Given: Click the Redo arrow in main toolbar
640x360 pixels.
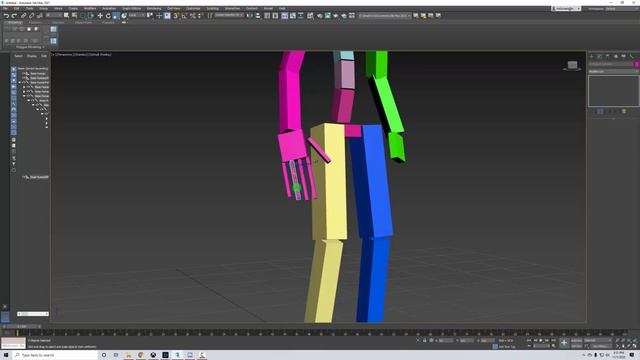Looking at the screenshot, I should point(14,16).
